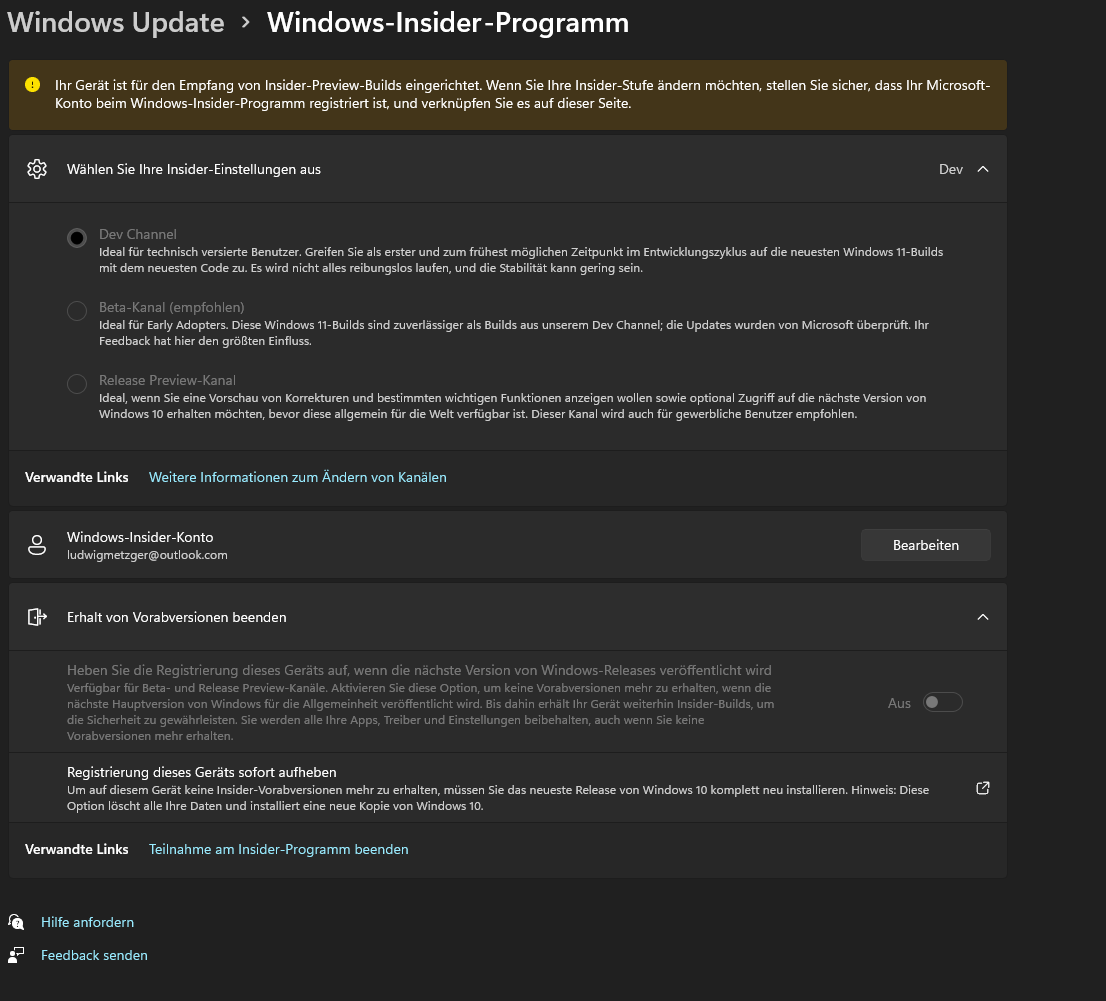This screenshot has height=1001, width=1106.
Task: Go back to Windows Update breadcrumb
Action: click(x=116, y=23)
